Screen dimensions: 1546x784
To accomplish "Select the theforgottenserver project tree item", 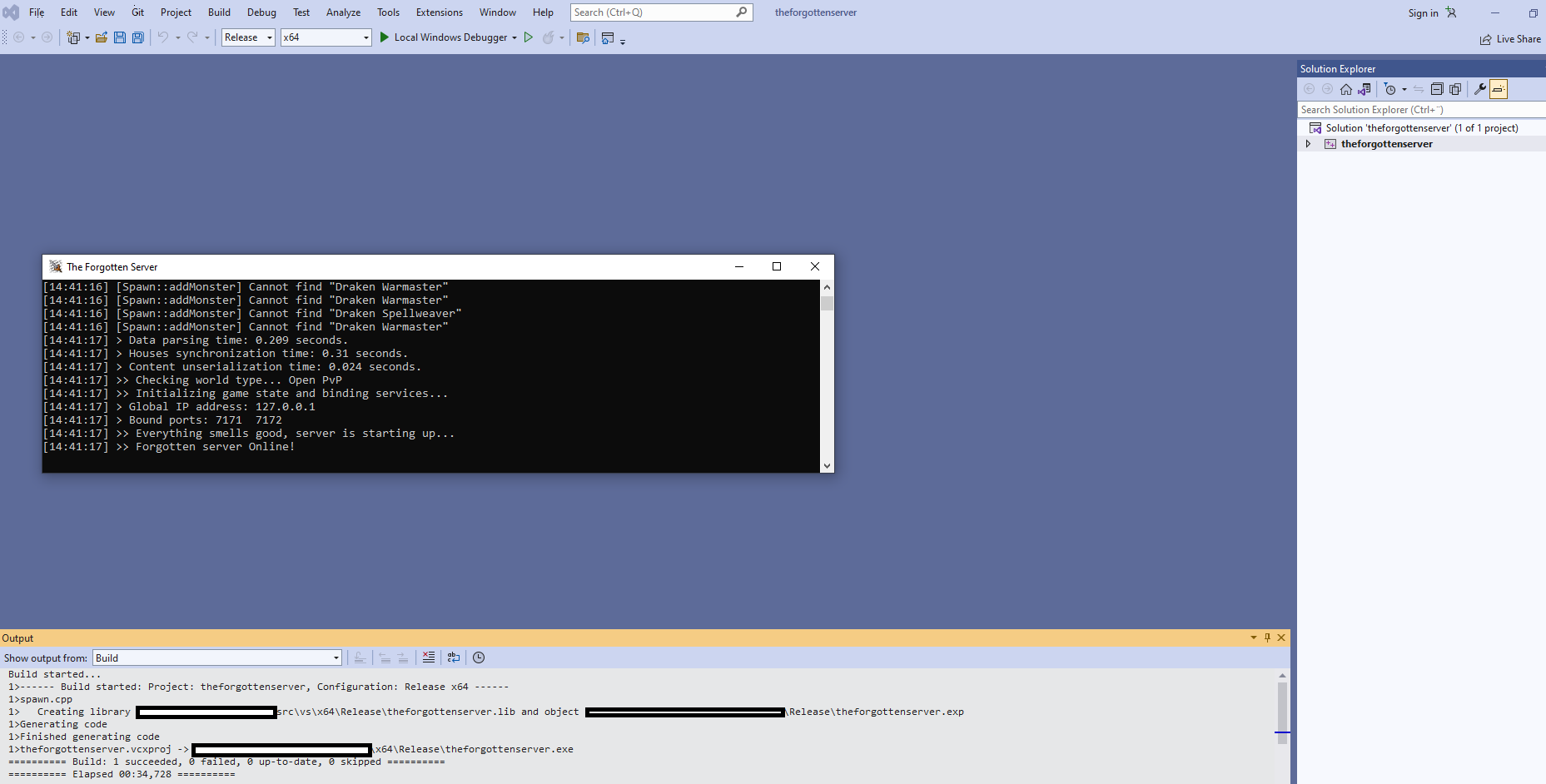I will tap(1386, 144).
